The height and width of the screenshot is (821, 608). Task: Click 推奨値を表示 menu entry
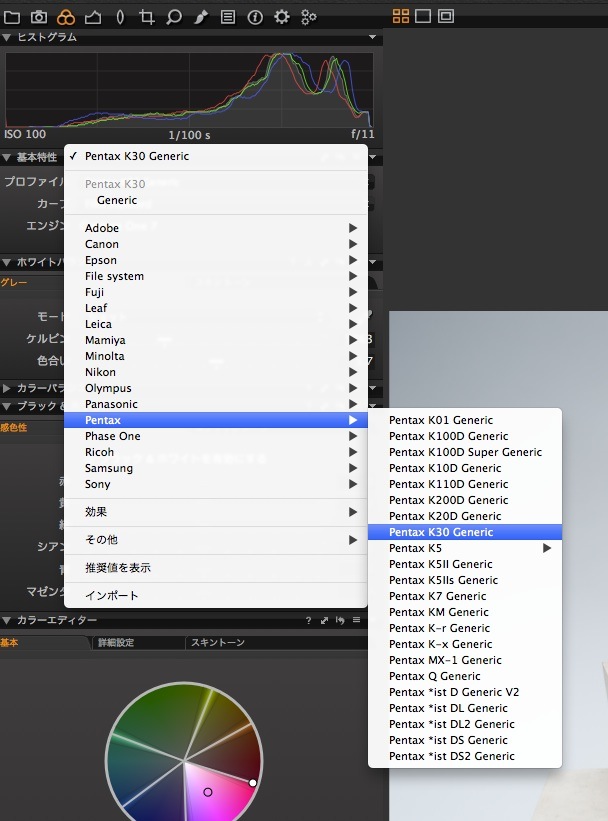coord(216,568)
